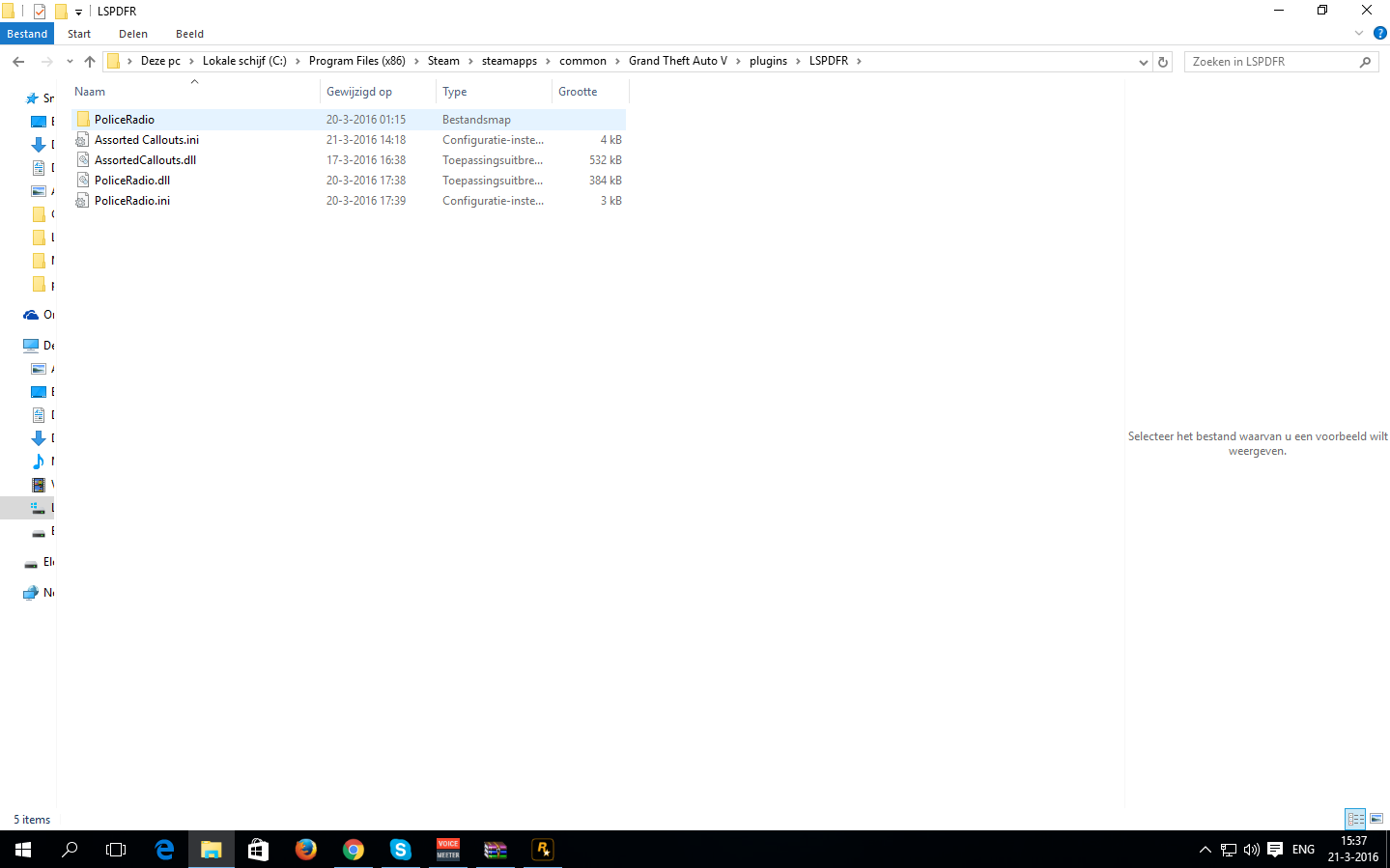Open Skype from the taskbar
Viewport: 1390px width, 868px height.
(x=401, y=850)
